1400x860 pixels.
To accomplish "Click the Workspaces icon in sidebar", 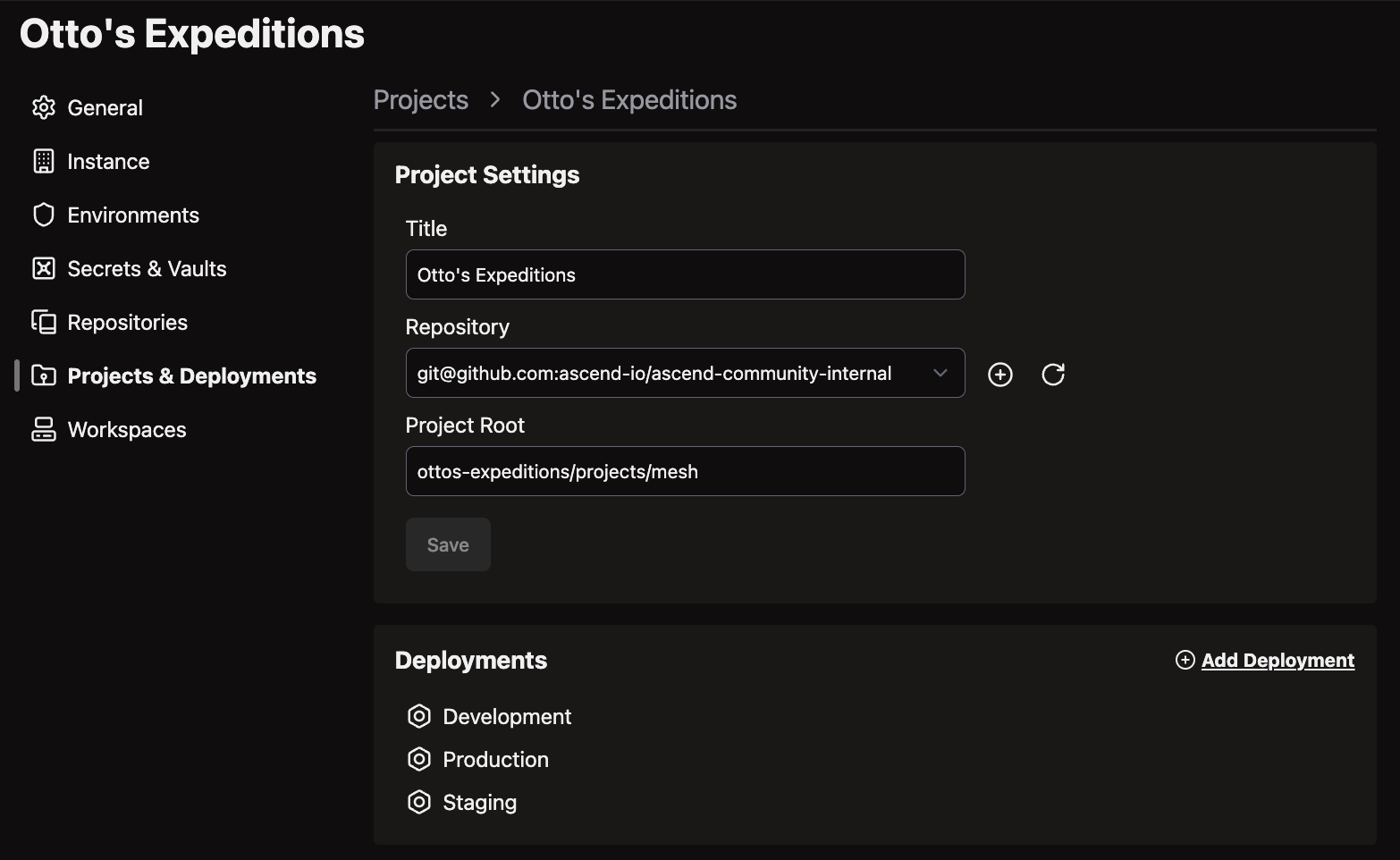I will [44, 429].
